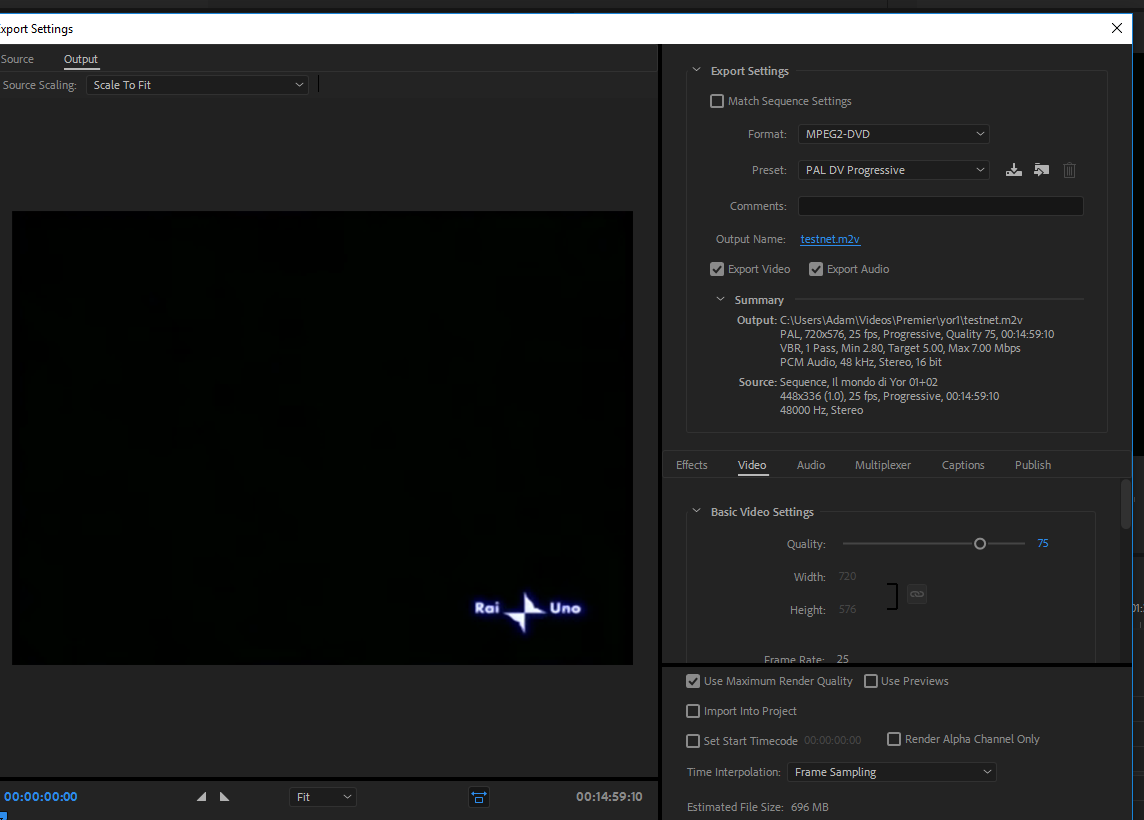Switch to the Publish tab
Screen dimensions: 1144x820
tap(1033, 465)
